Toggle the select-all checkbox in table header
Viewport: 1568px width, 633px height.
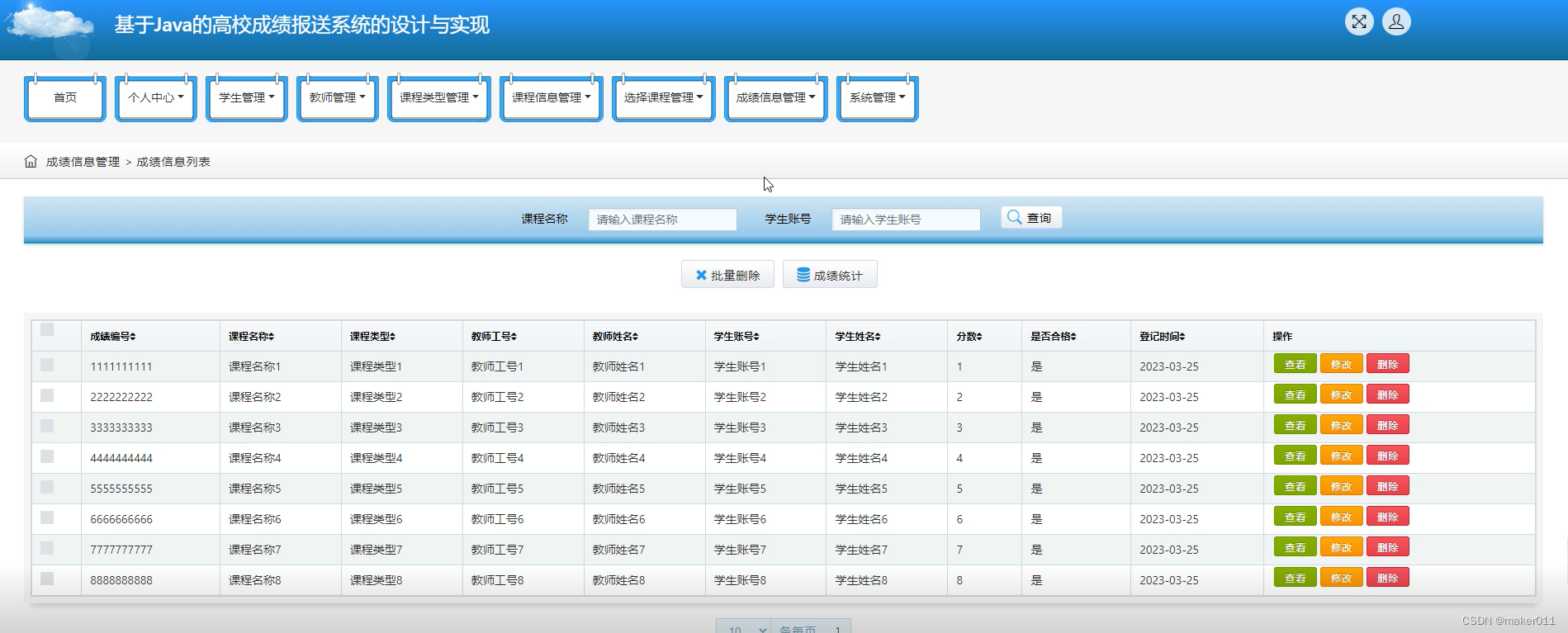point(47,329)
